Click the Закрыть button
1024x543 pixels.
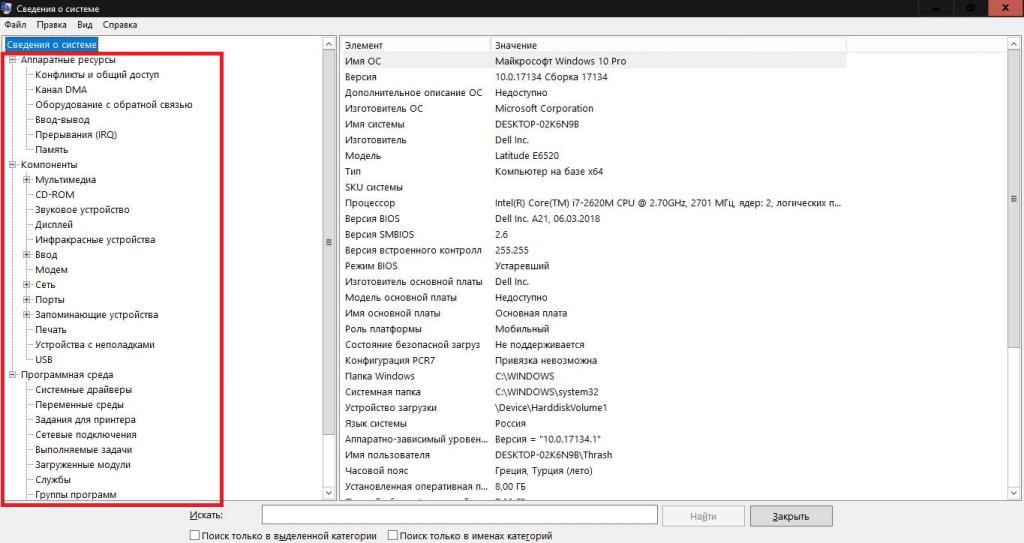(x=791, y=516)
